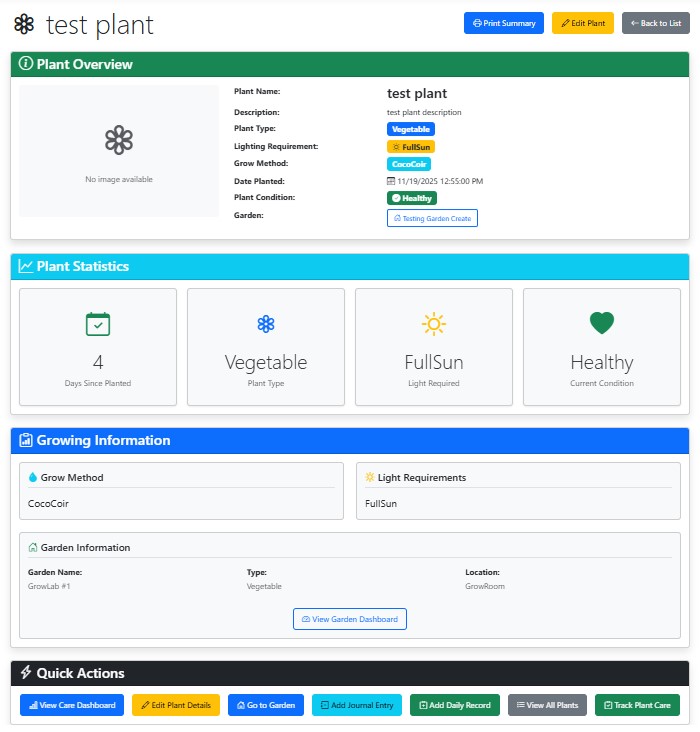
Task: Click the sun icon in FullSun statistic card
Action: [433, 324]
